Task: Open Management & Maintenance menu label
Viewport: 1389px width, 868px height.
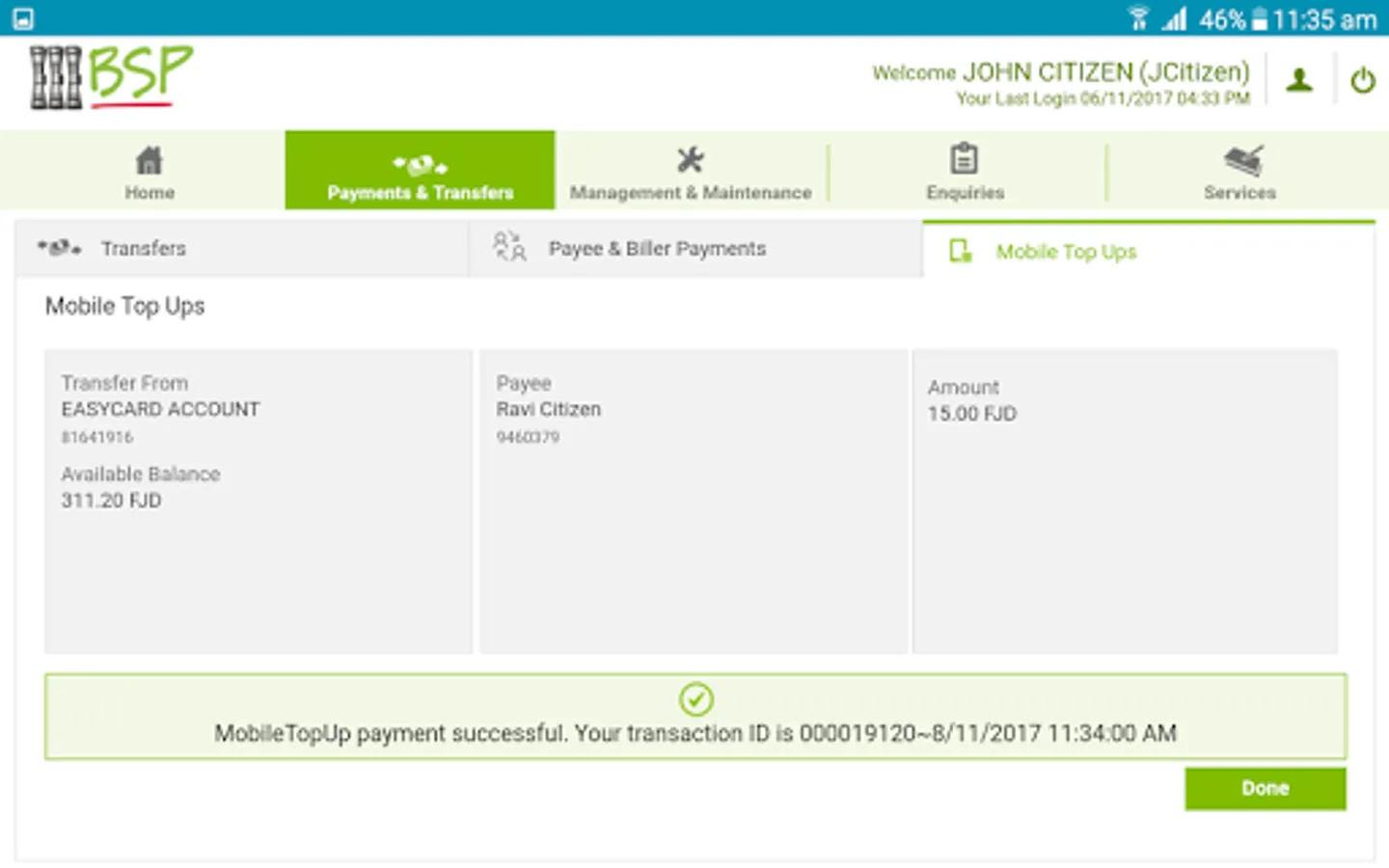Action: [x=691, y=193]
